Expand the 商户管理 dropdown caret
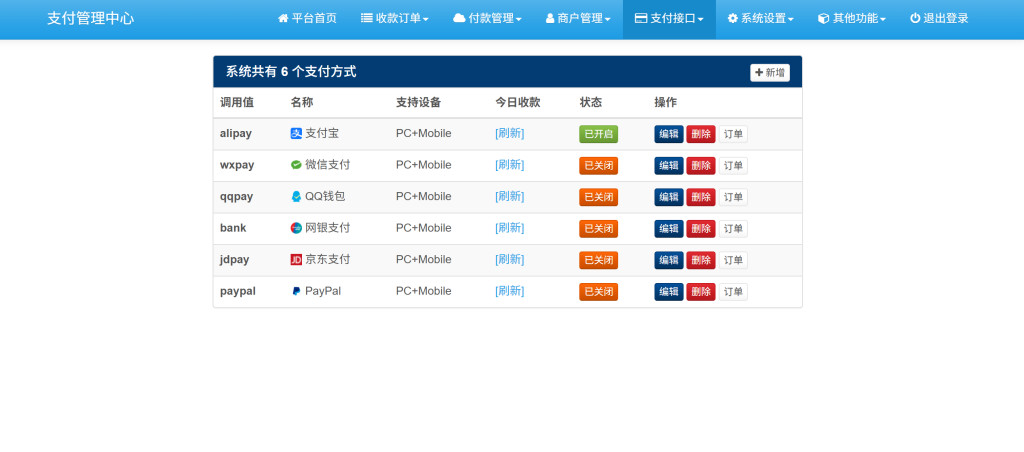The width and height of the screenshot is (1024, 452). pos(607,20)
